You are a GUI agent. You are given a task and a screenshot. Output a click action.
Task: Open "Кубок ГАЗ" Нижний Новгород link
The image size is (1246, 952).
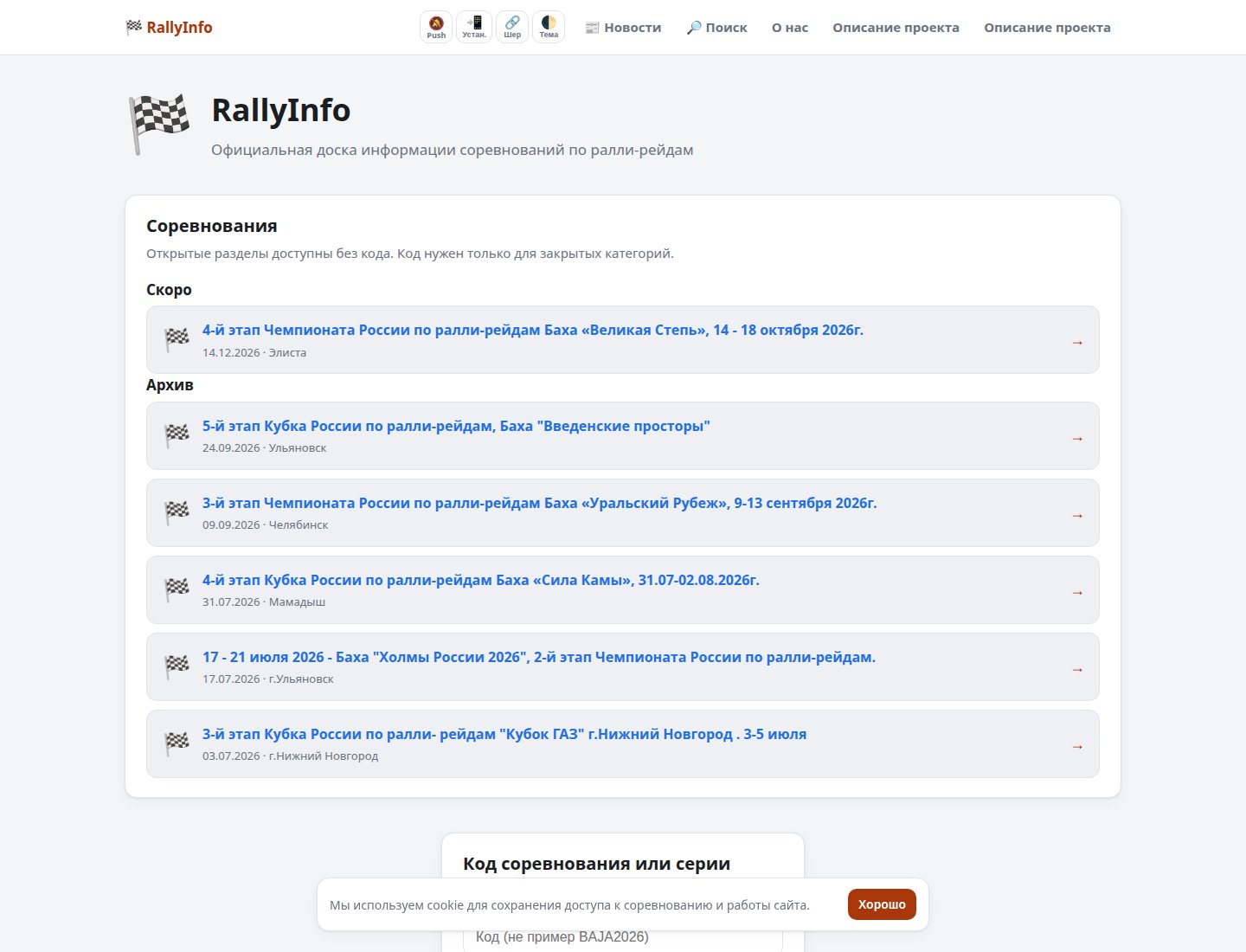(x=504, y=734)
